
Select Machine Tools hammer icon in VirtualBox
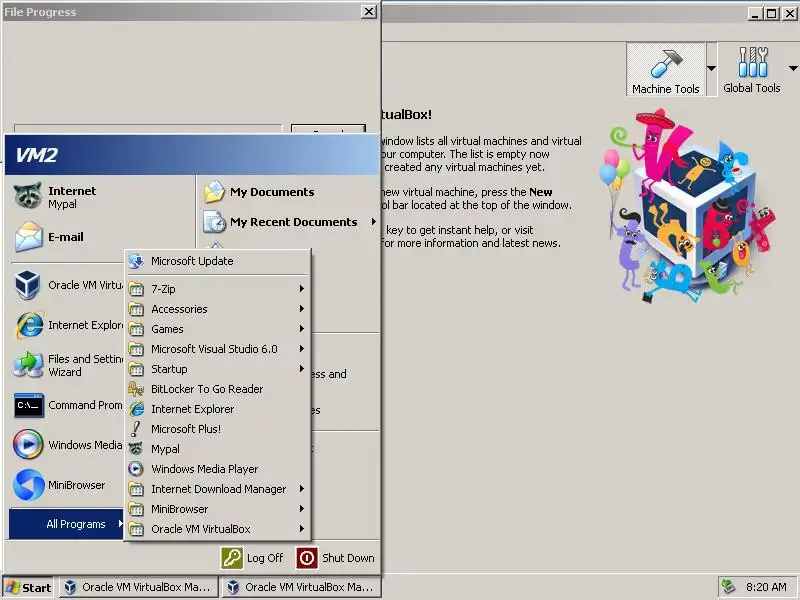pyautogui.click(x=666, y=63)
